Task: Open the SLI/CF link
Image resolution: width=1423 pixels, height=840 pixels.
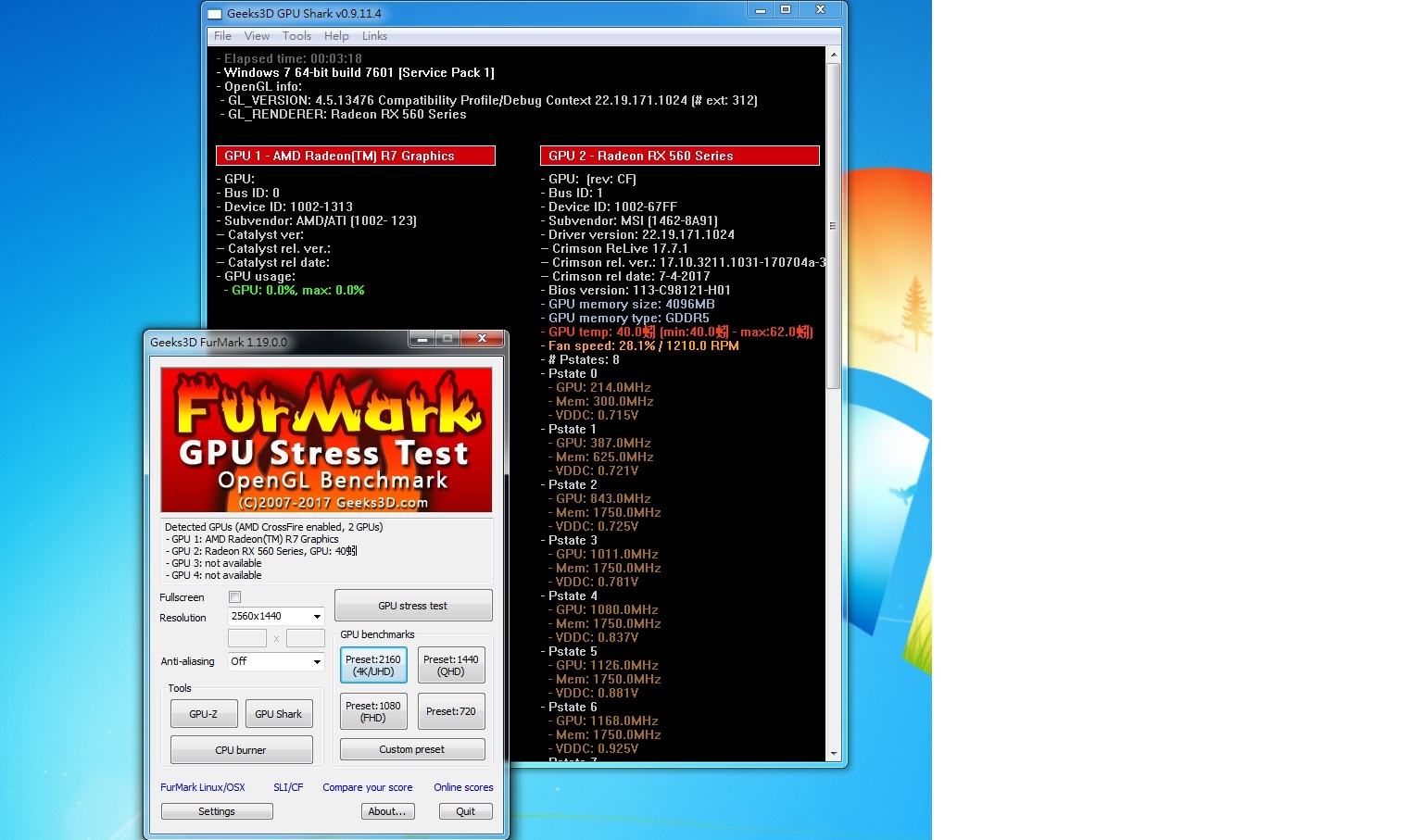Action: 288,787
